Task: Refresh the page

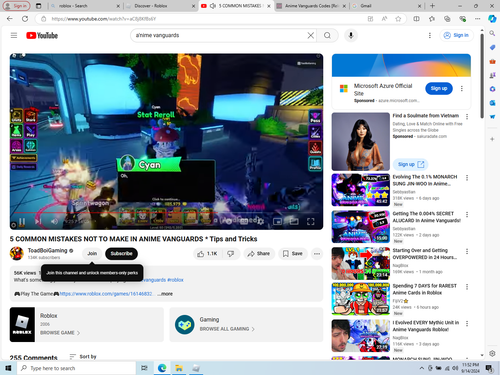Action: (25, 19)
